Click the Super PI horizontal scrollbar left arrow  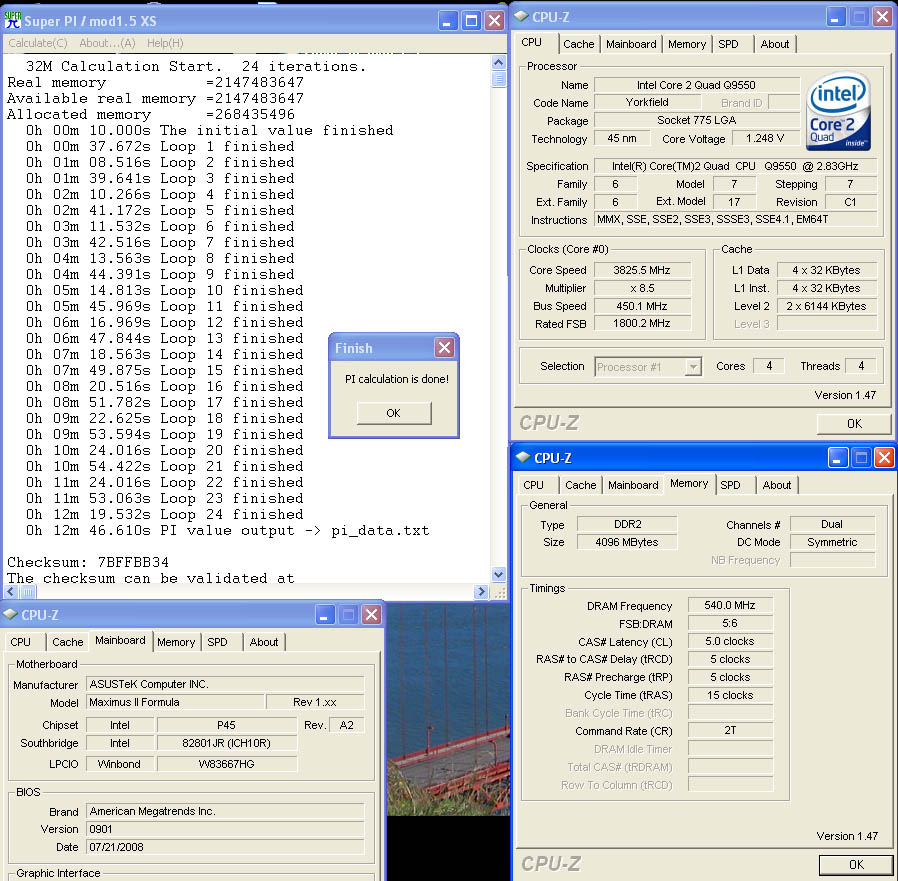pos(11,591)
